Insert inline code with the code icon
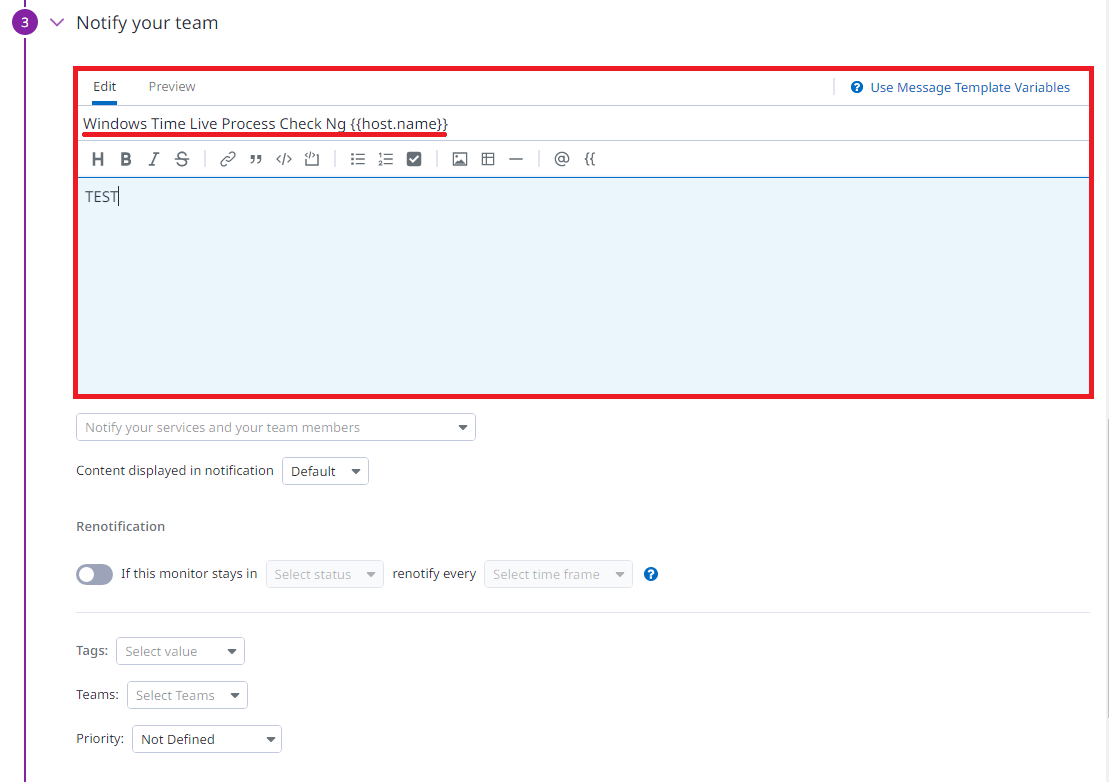The width and height of the screenshot is (1109, 782). pos(284,159)
